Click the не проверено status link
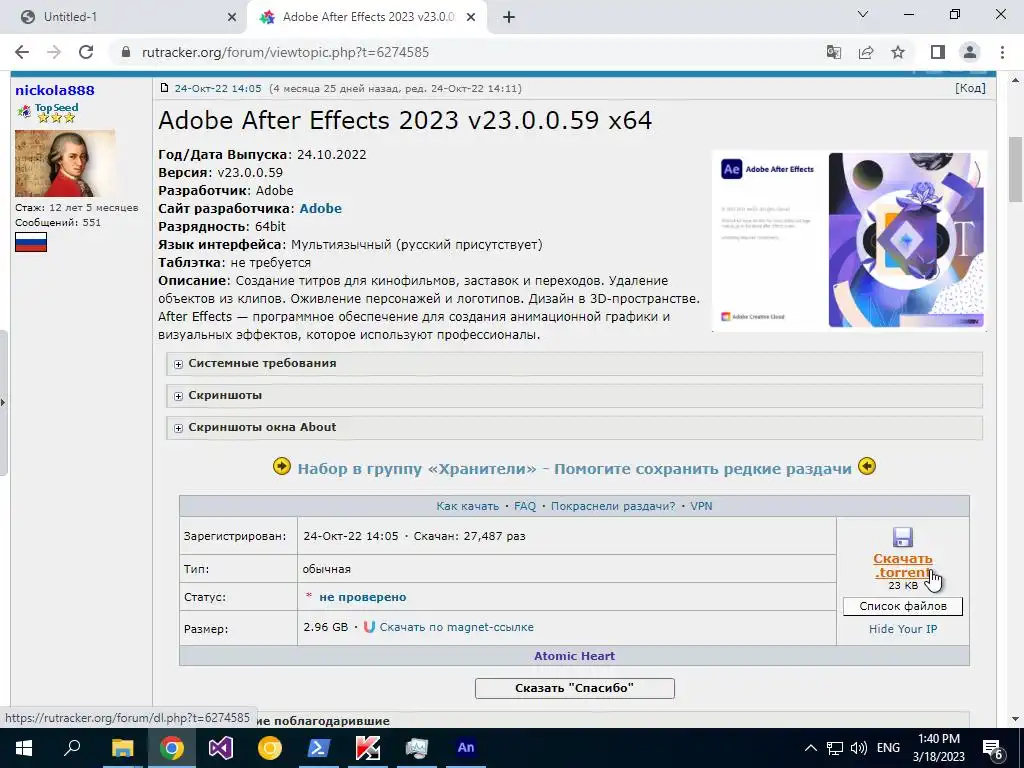1024x768 pixels. click(362, 597)
